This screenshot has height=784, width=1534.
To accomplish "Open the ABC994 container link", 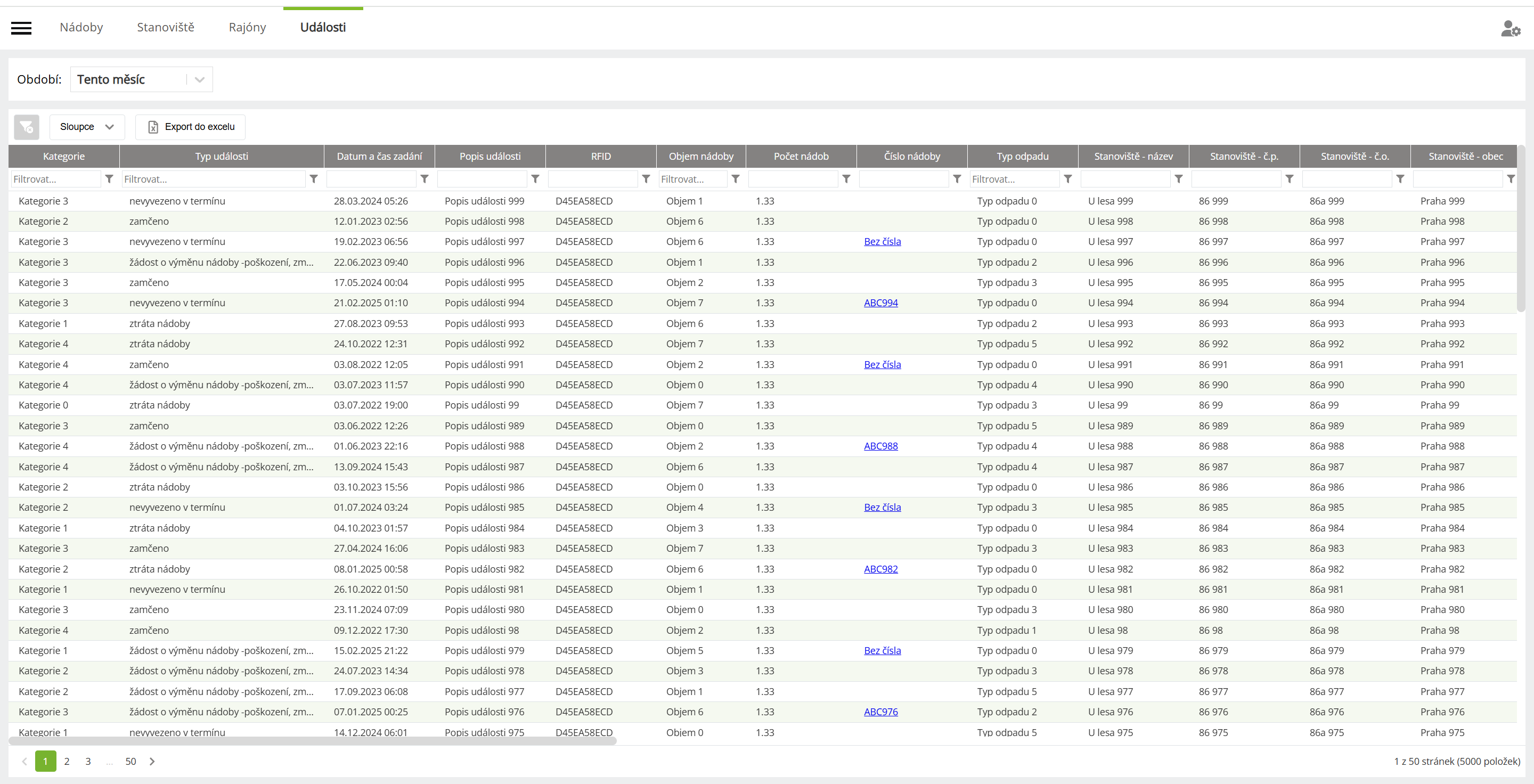I will click(881, 303).
